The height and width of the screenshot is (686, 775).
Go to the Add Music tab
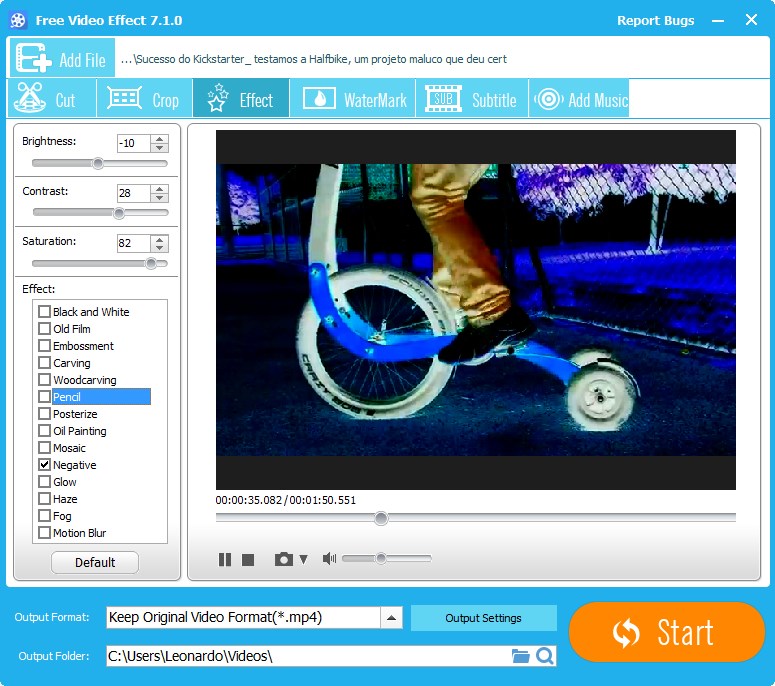tap(579, 98)
